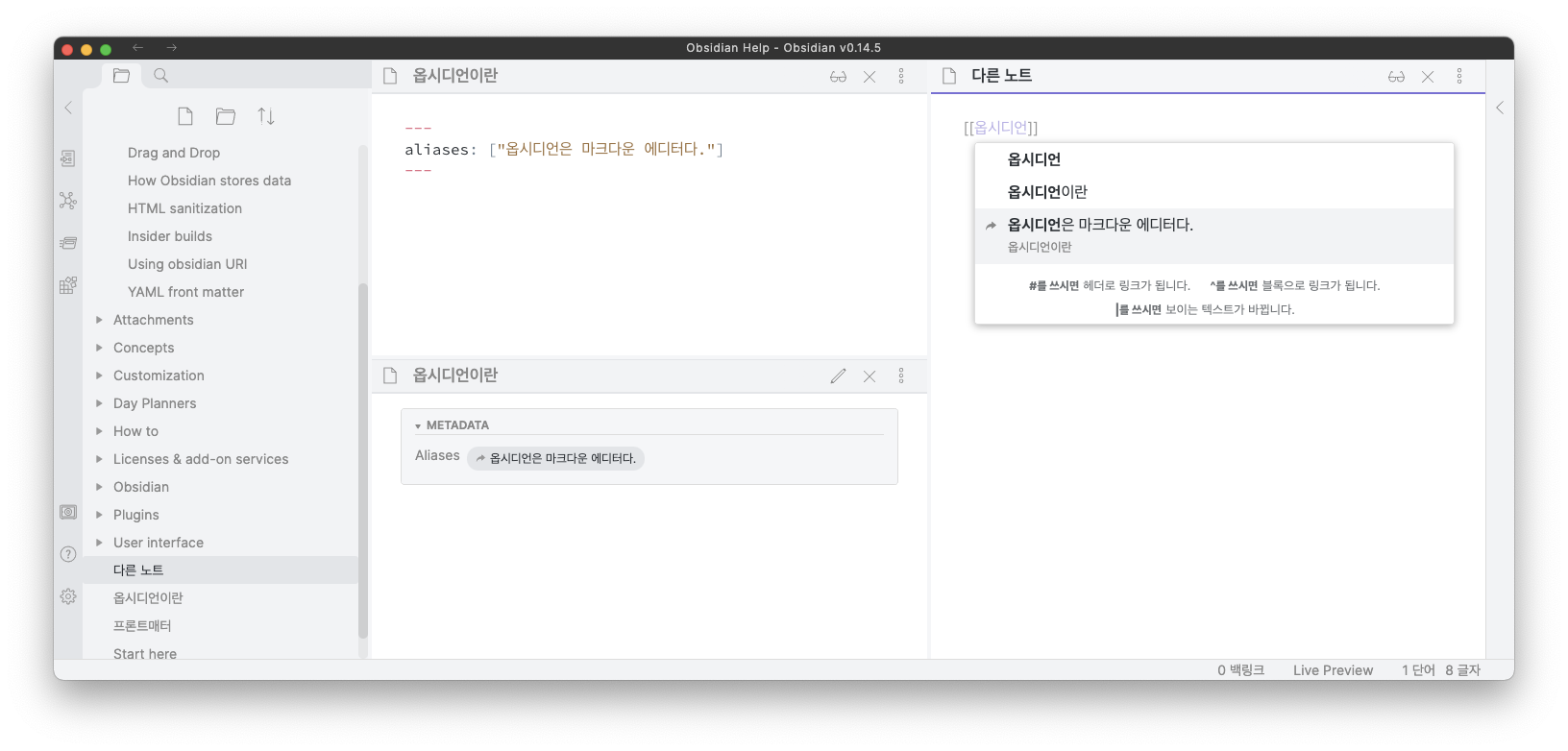
Task: Open more options for bottom 옵시디언이란 pane
Action: [x=901, y=375]
